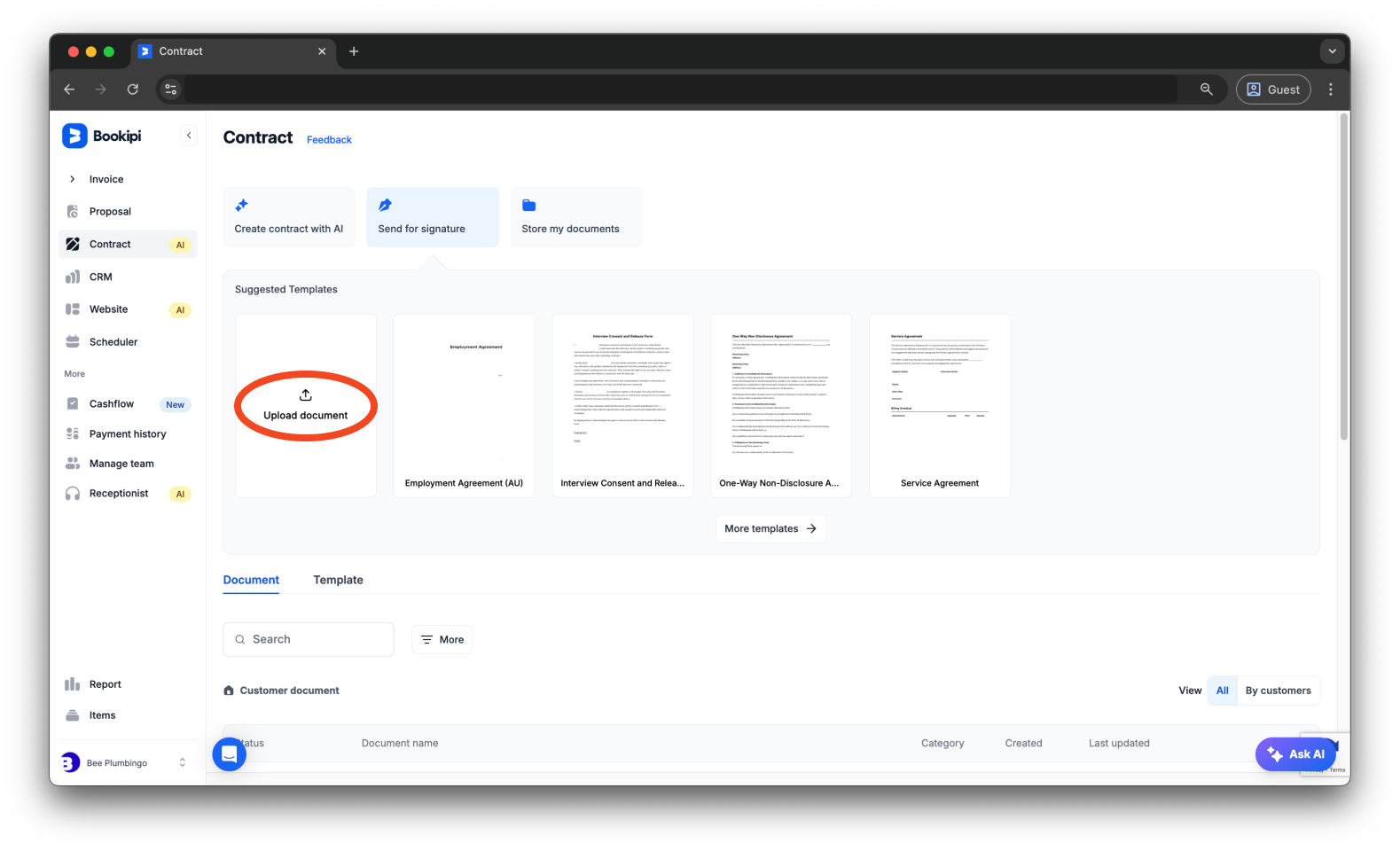Open the CRM sidebar icon
Viewport: 1400px width, 851px height.
73,277
